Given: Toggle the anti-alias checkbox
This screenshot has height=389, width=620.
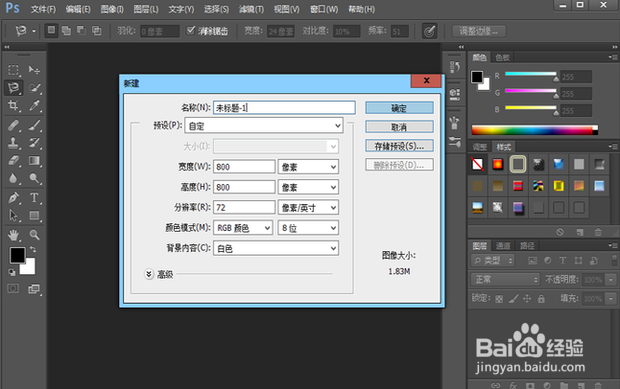Looking at the screenshot, I should pos(191,30).
